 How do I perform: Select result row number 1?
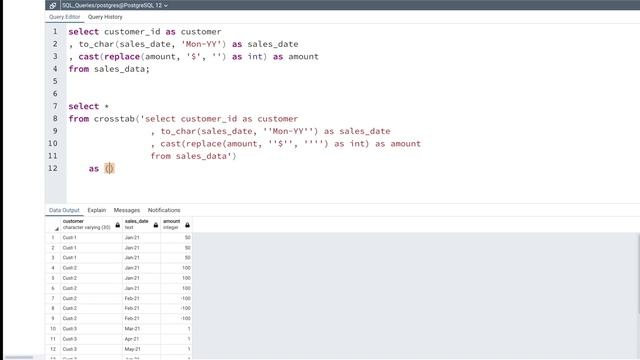coord(53,238)
